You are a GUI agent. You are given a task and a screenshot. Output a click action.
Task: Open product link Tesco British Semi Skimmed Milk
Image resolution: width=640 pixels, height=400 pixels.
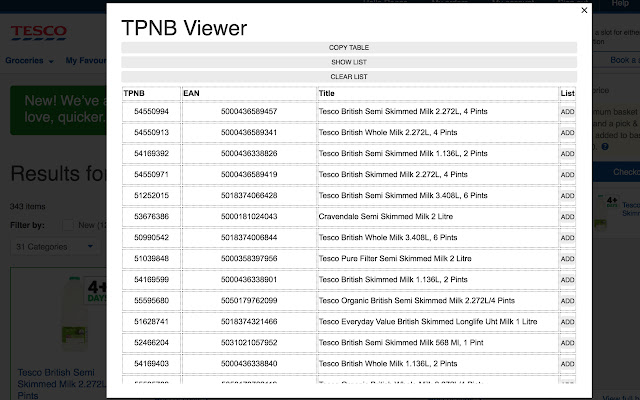61,384
